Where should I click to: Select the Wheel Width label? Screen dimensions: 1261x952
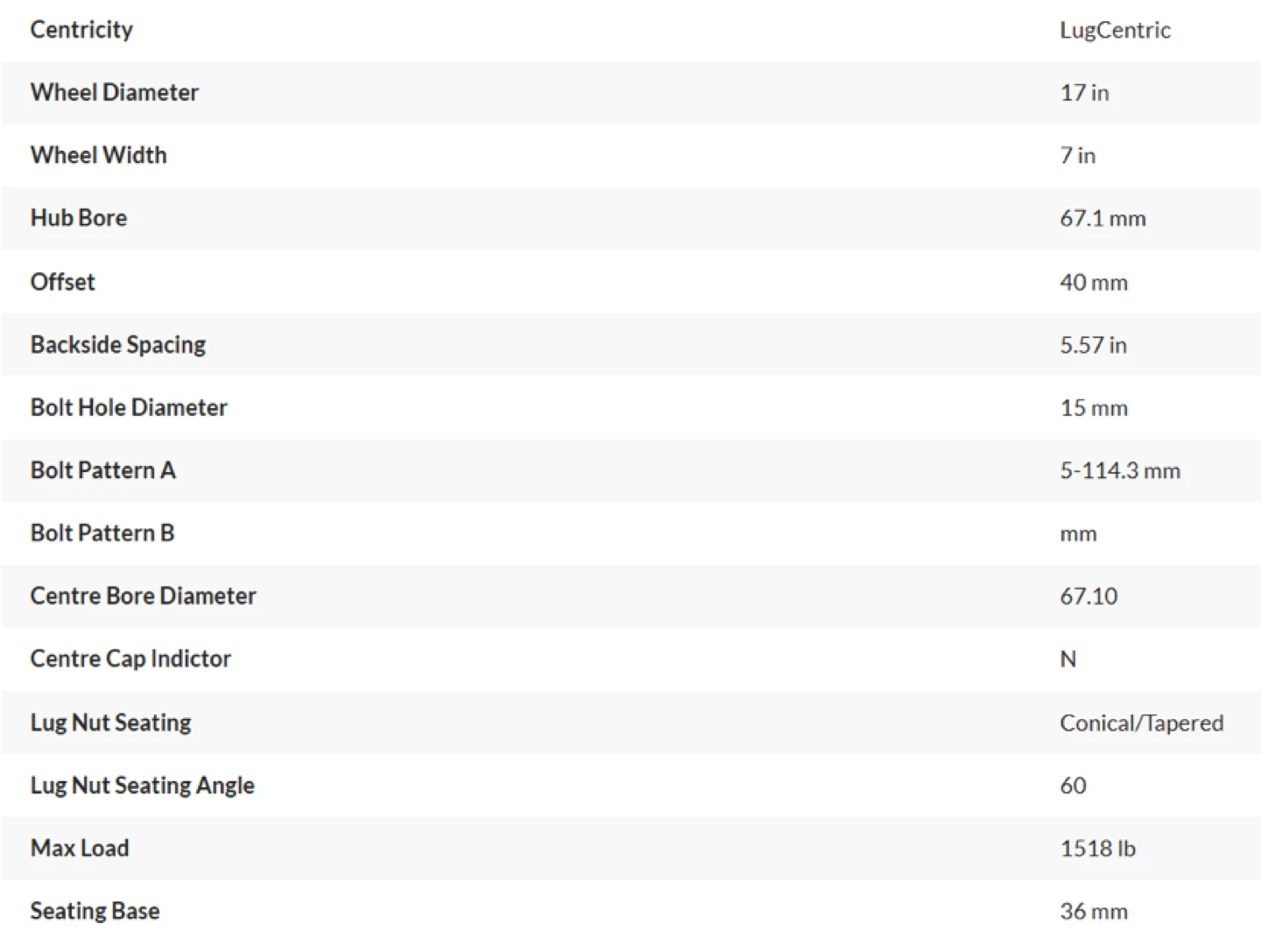(99, 155)
